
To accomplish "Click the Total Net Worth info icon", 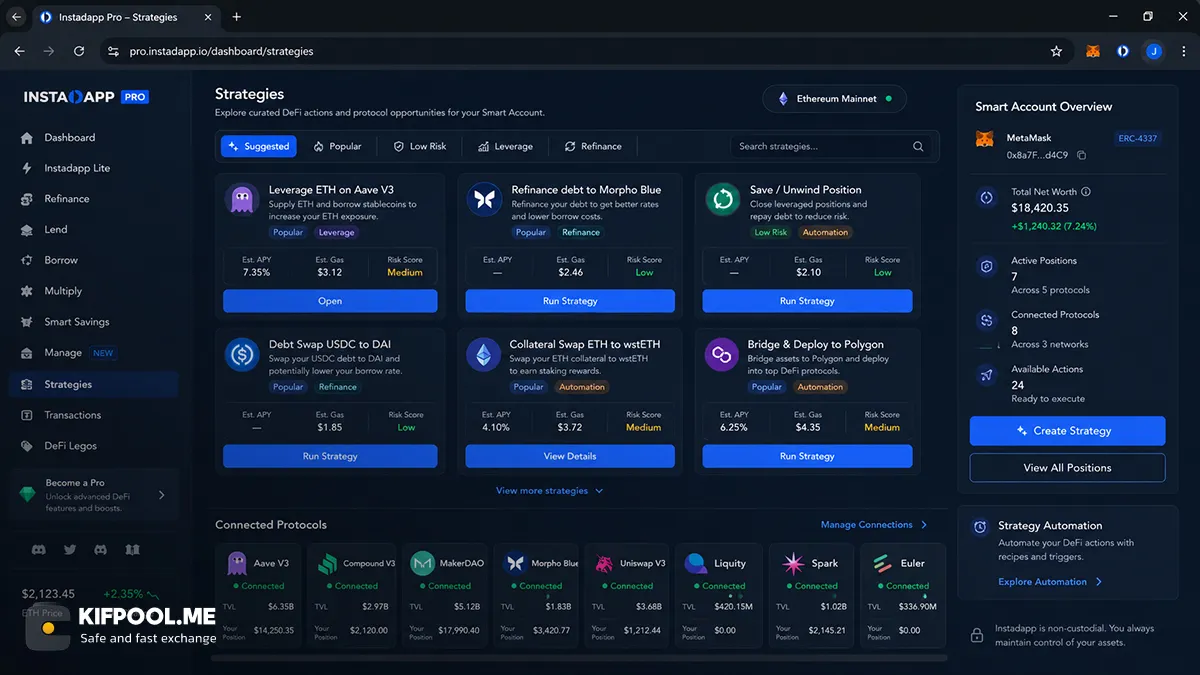I will pos(1086,192).
